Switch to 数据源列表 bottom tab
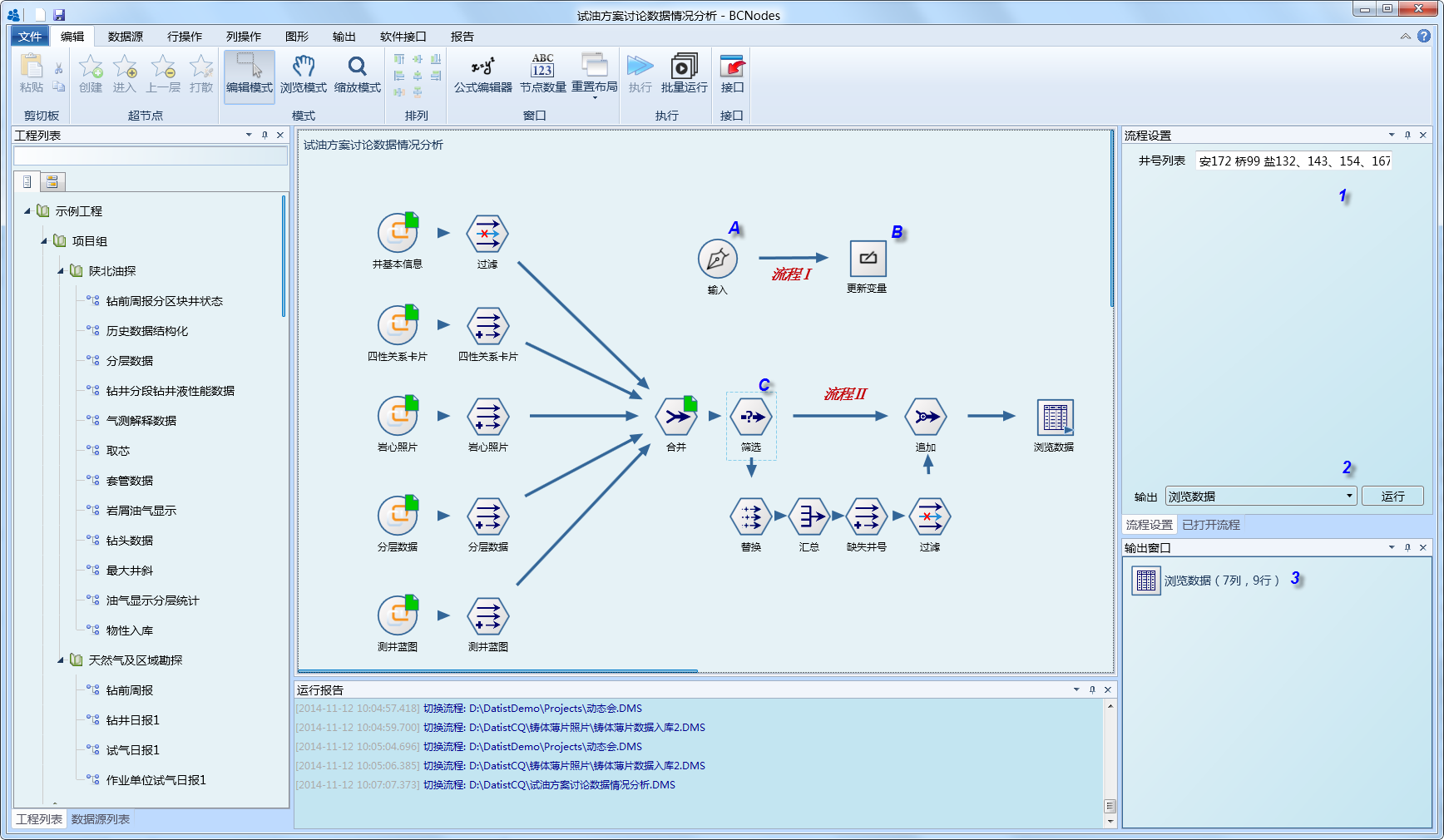This screenshot has height=840, width=1444. tap(101, 819)
